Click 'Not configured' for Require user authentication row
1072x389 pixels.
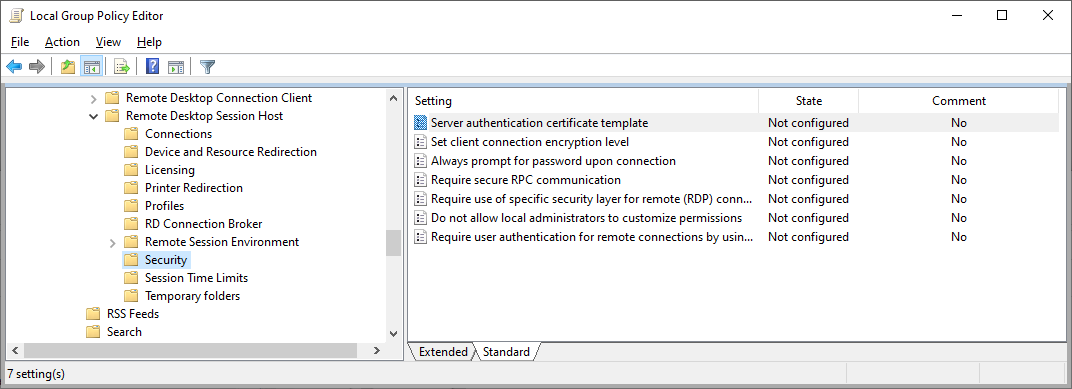tap(808, 237)
